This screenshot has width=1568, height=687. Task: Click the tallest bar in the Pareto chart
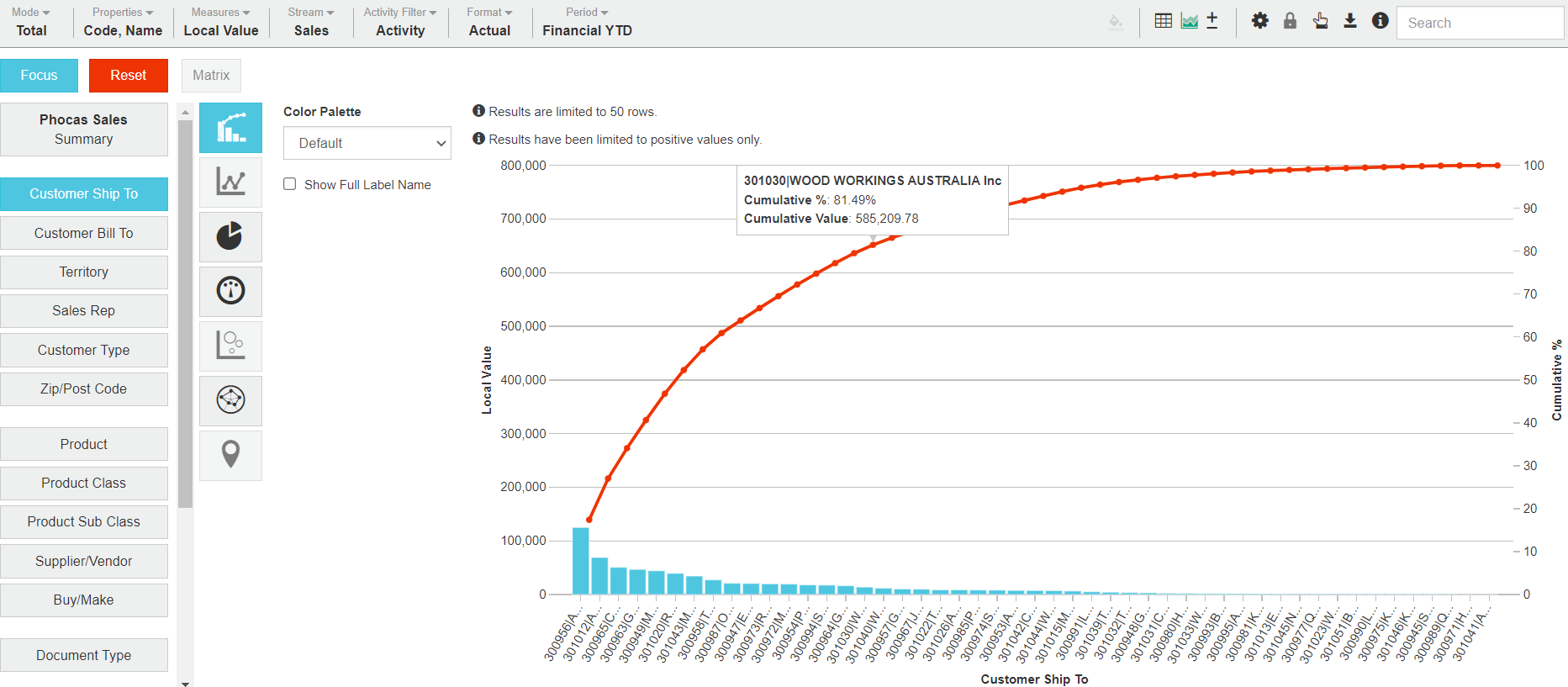[x=580, y=560]
